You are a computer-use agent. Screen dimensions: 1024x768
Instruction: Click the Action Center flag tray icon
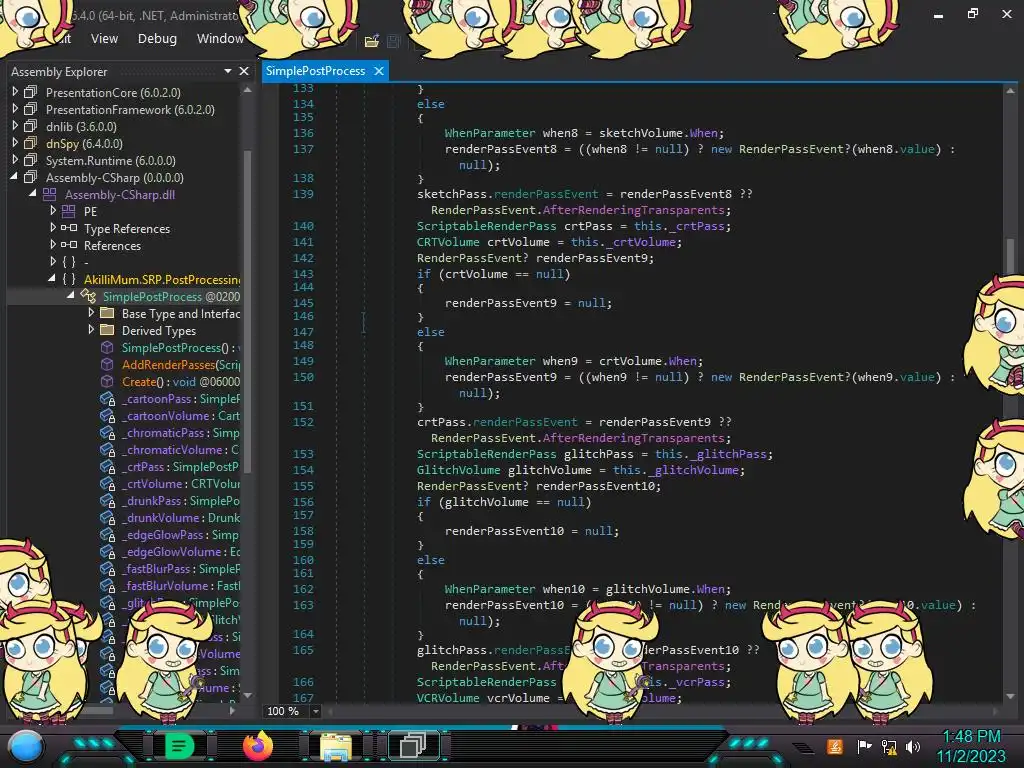point(864,746)
